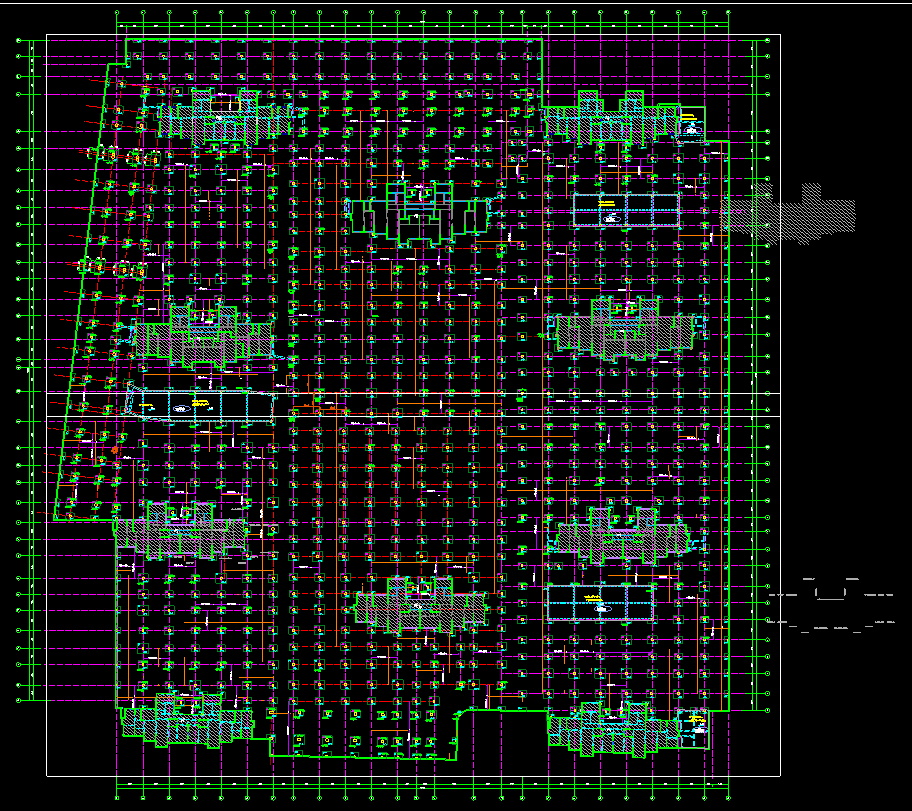Click the orange star marker near the slanted left boundary
This screenshot has height=811, width=912.
pyautogui.click(x=115, y=450)
